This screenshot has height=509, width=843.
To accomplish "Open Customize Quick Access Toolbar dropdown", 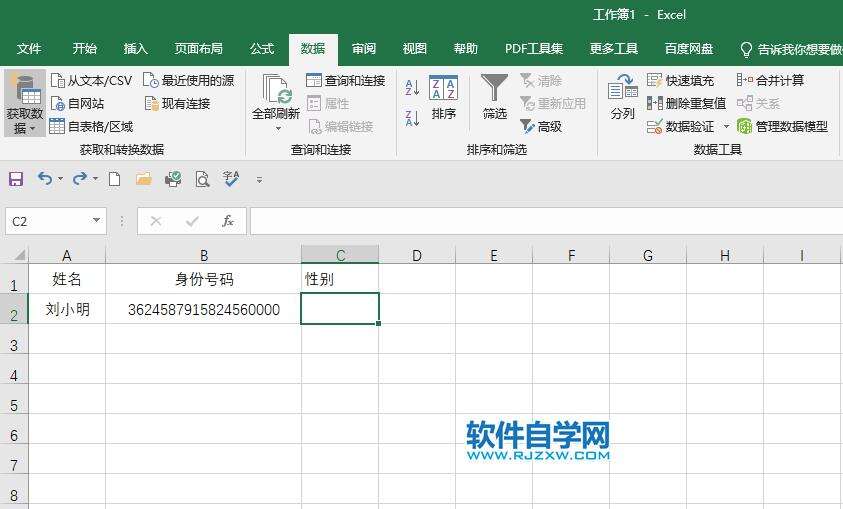I will [x=259, y=180].
